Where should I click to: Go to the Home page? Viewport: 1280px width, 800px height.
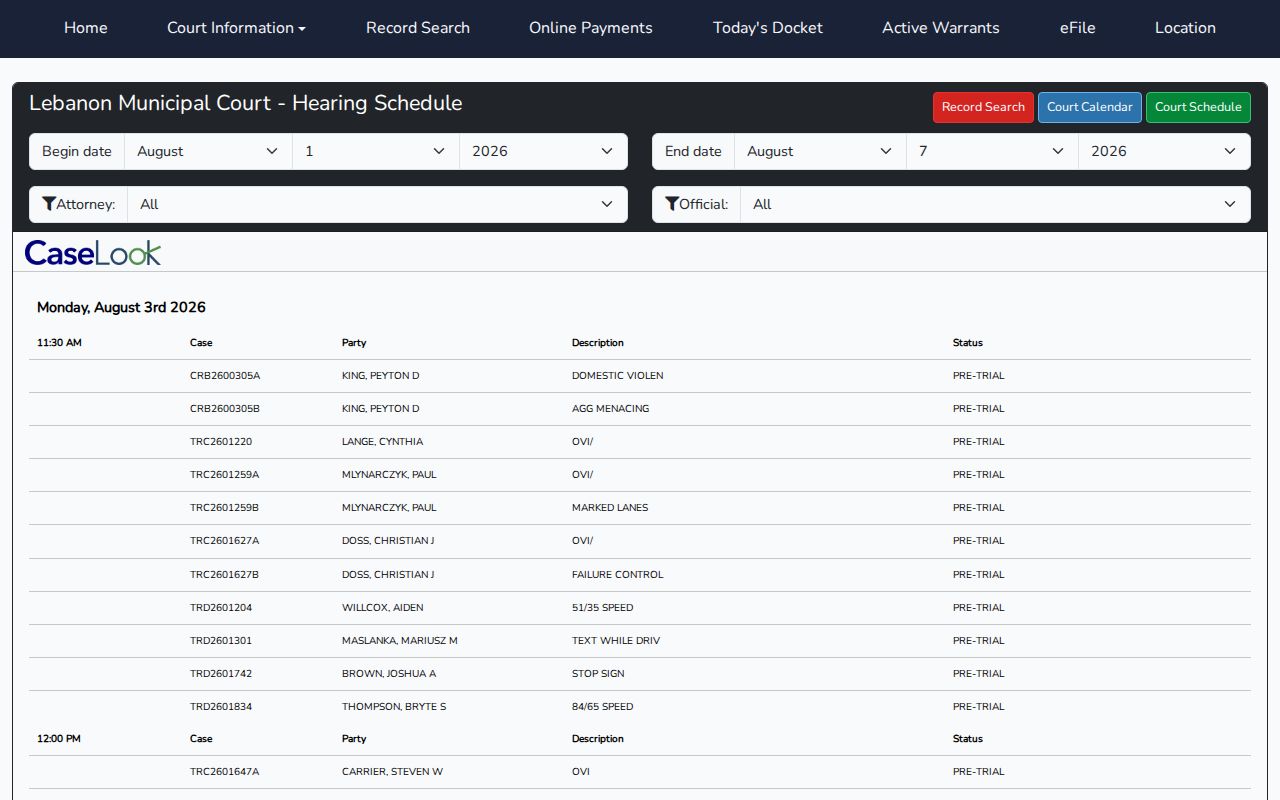[86, 28]
